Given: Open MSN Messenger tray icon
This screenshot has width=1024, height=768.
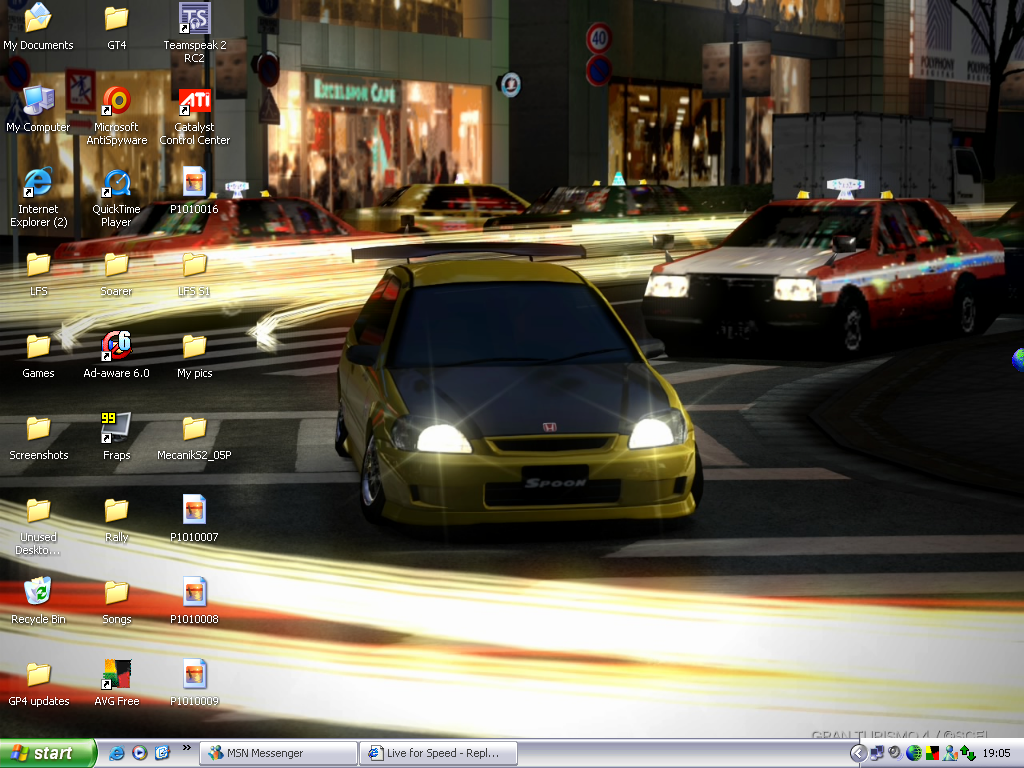Looking at the screenshot, I should [x=950, y=754].
